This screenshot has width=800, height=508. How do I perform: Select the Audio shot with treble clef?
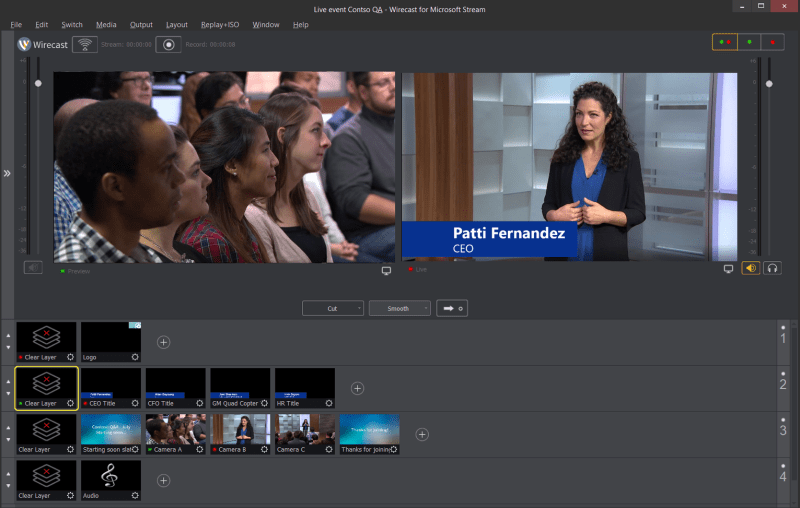111,480
